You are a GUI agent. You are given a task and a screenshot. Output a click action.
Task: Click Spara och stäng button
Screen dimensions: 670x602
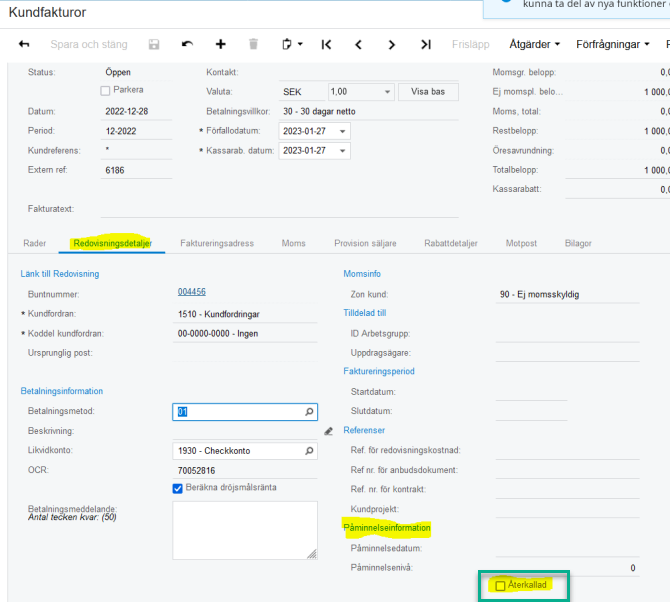click(x=89, y=44)
